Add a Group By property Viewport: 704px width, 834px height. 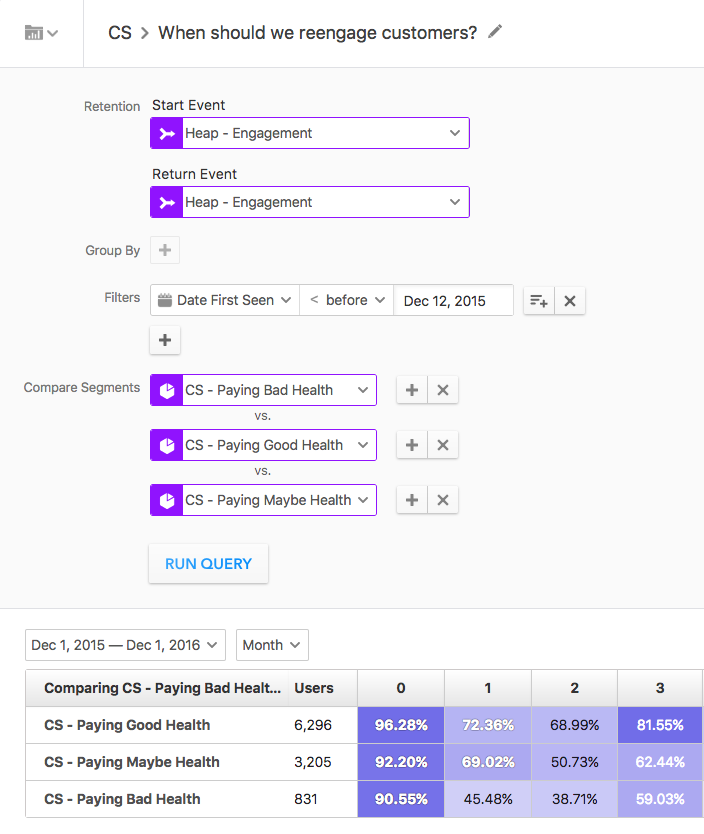(165, 250)
